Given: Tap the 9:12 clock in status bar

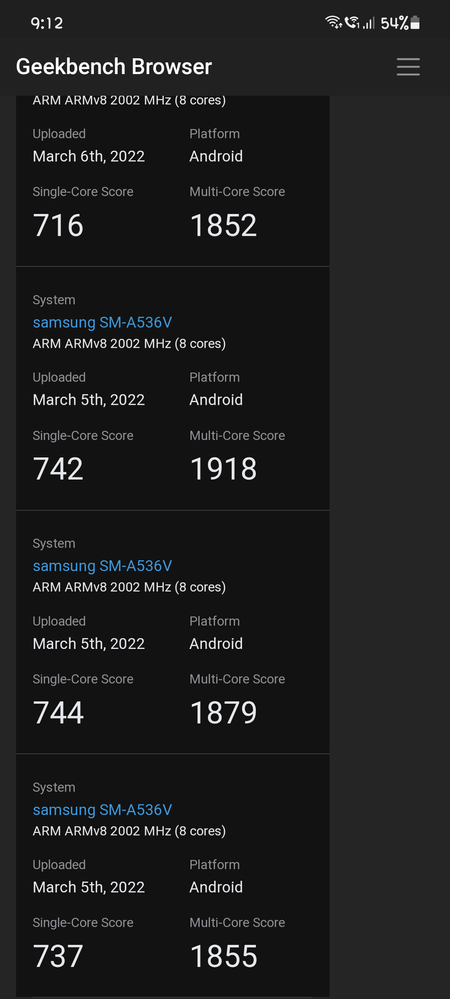Looking at the screenshot, I should coord(47,23).
